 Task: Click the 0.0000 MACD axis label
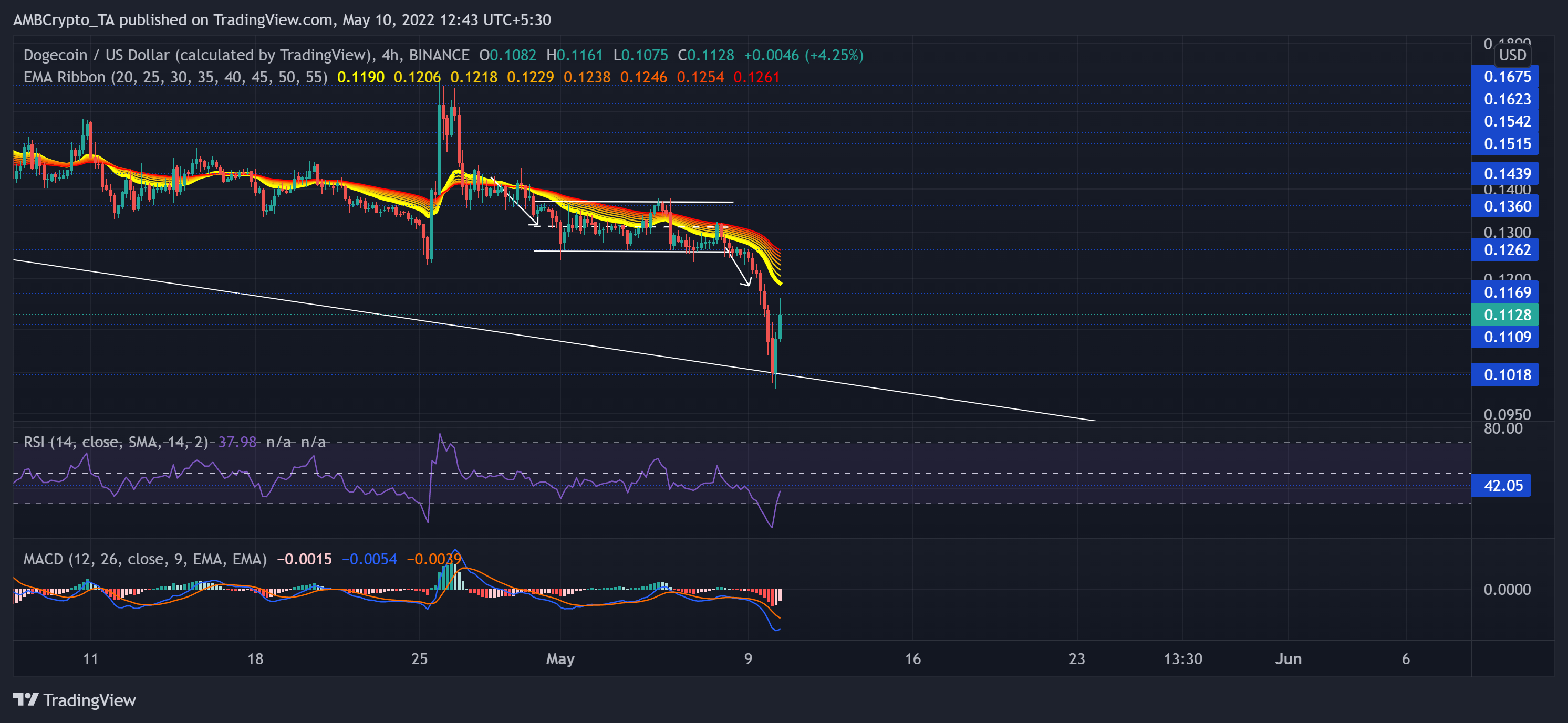(1507, 589)
